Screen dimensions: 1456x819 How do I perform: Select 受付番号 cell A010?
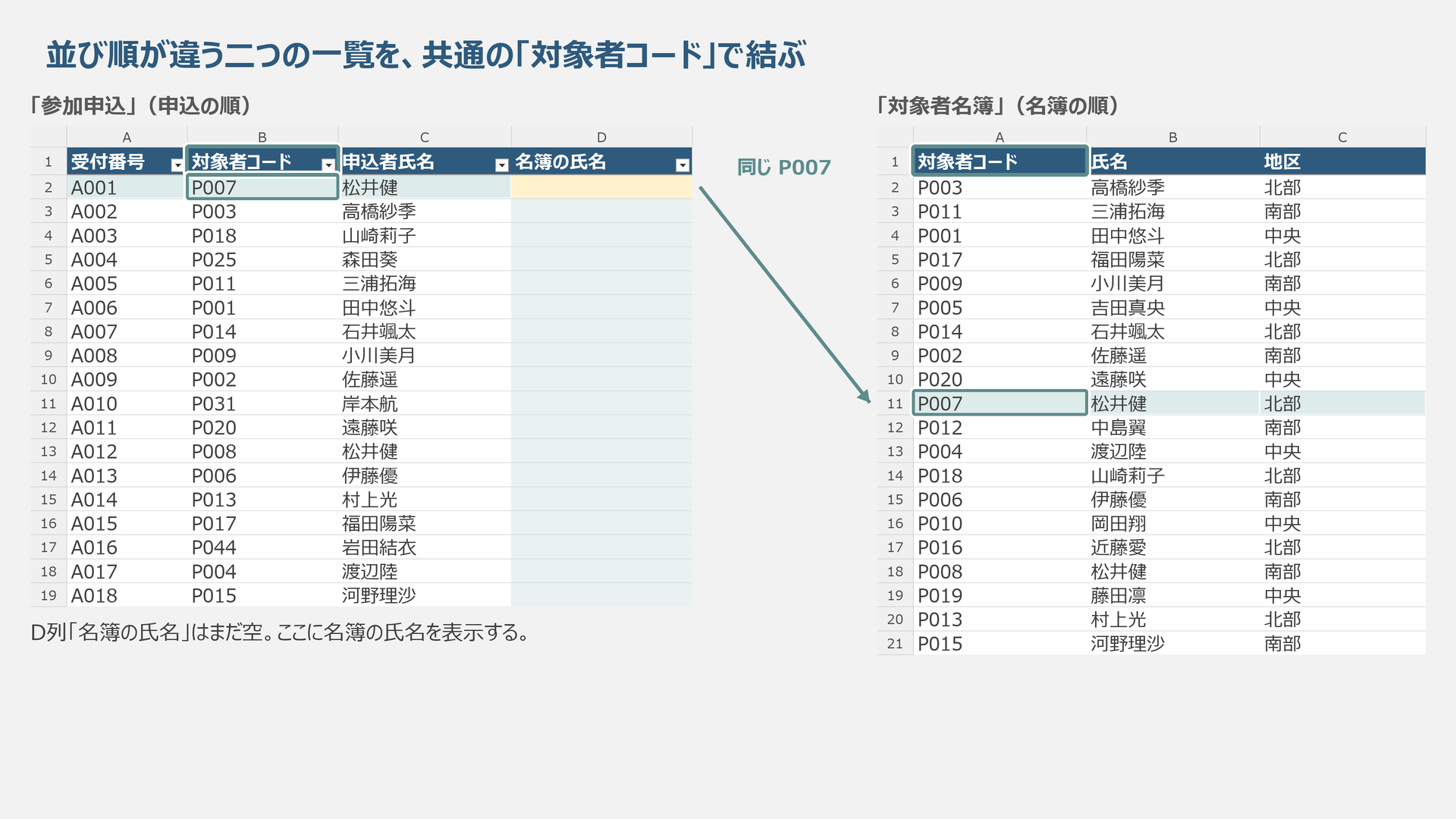click(x=127, y=403)
